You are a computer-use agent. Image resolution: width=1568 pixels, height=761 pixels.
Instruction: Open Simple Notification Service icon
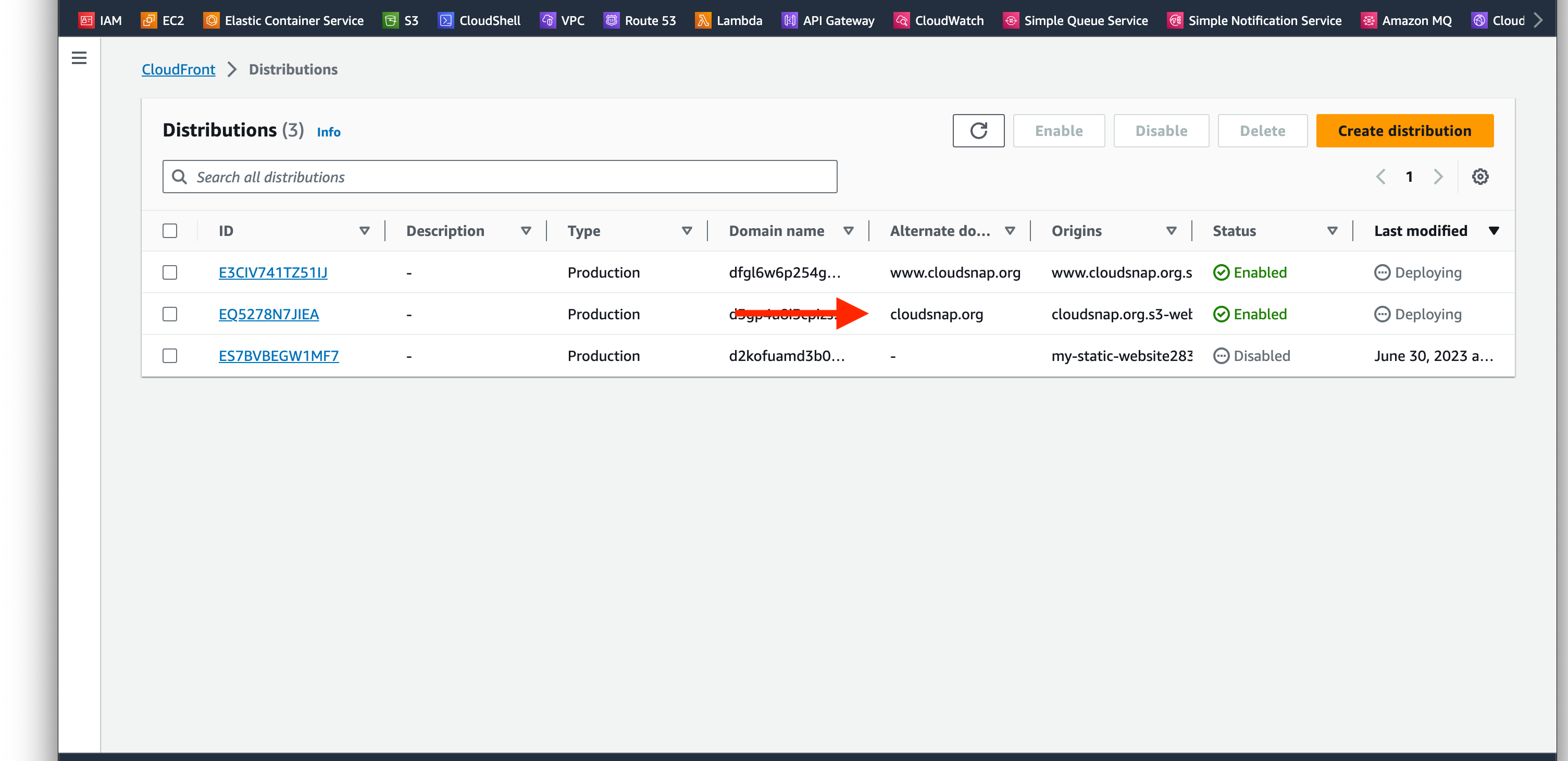[1175, 21]
